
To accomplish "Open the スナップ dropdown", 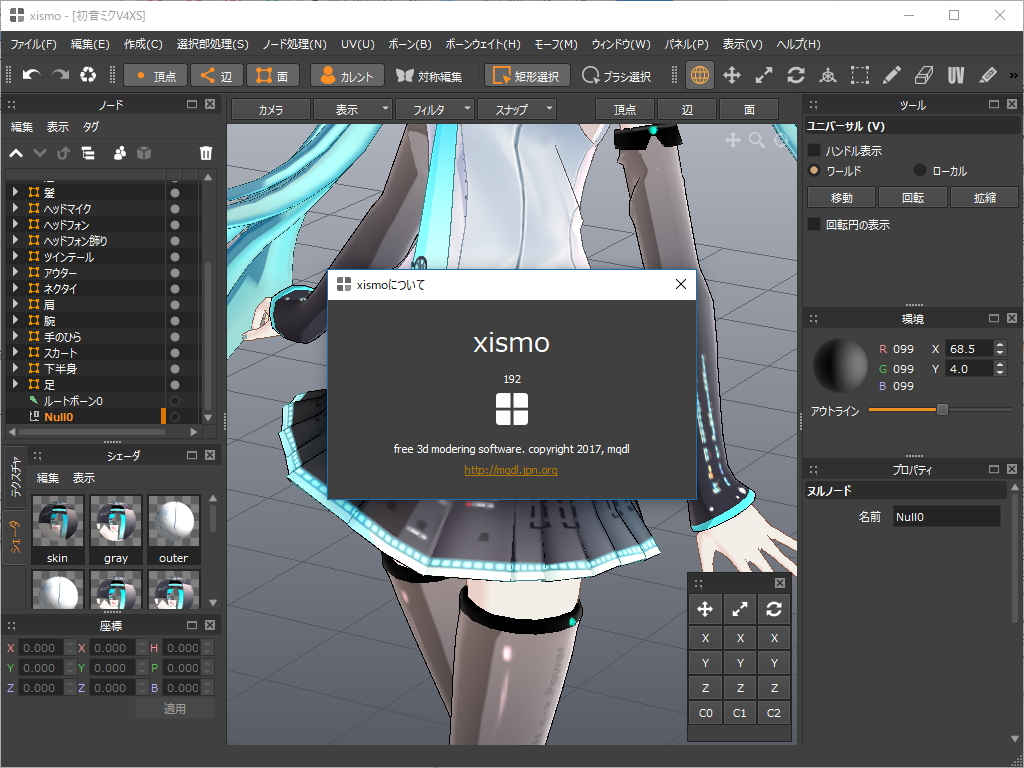I will 517,109.
